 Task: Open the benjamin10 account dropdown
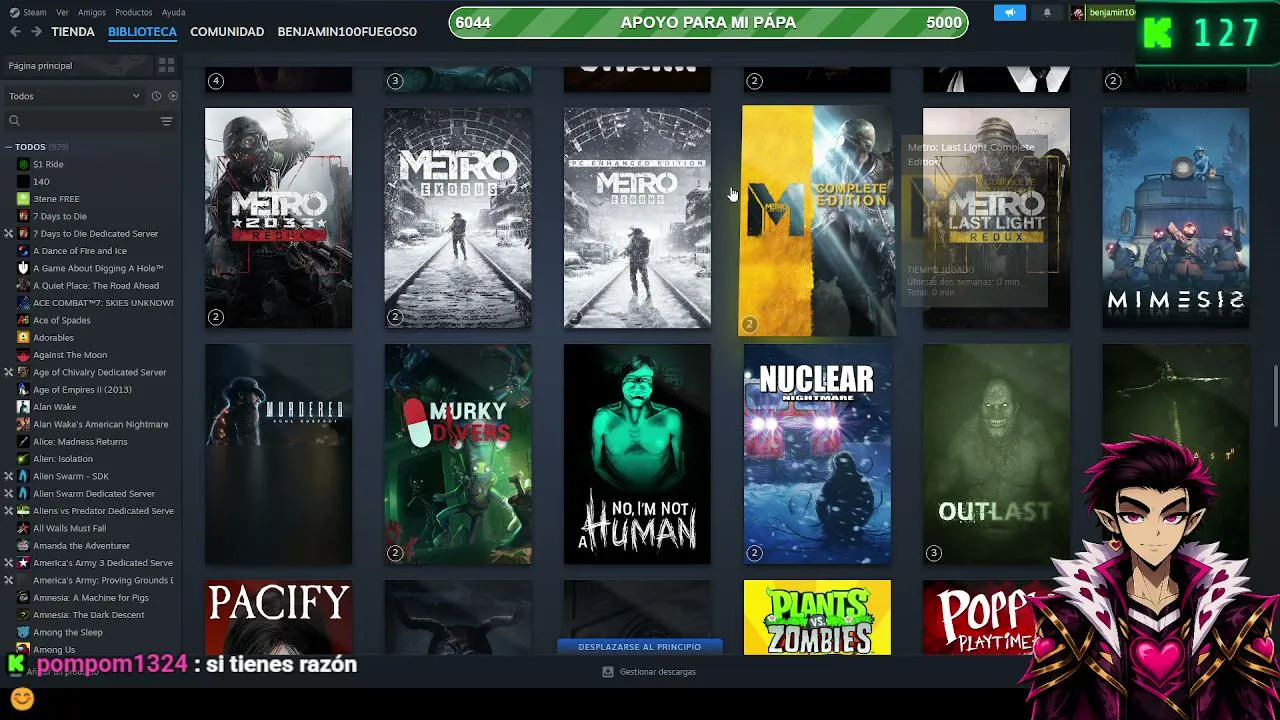pos(1111,12)
